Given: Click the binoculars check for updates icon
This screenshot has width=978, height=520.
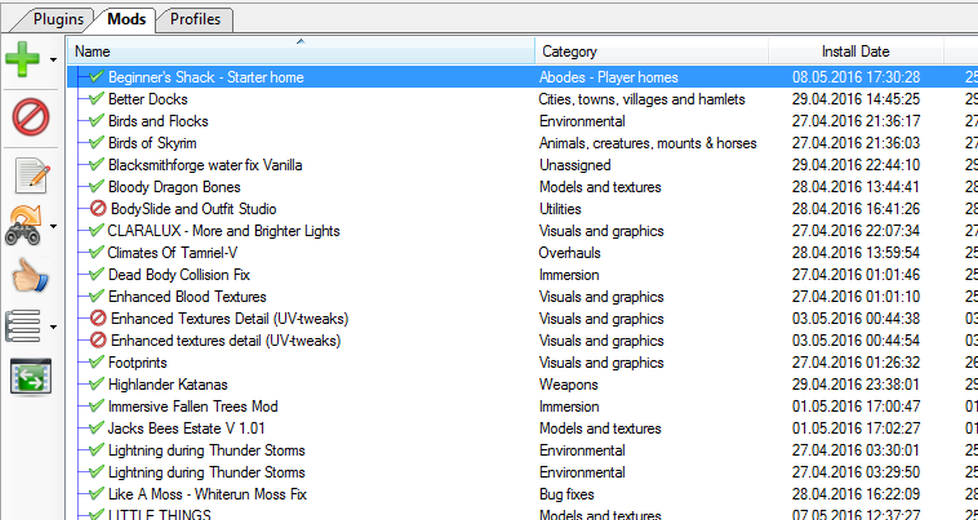Looking at the screenshot, I should 24,226.
